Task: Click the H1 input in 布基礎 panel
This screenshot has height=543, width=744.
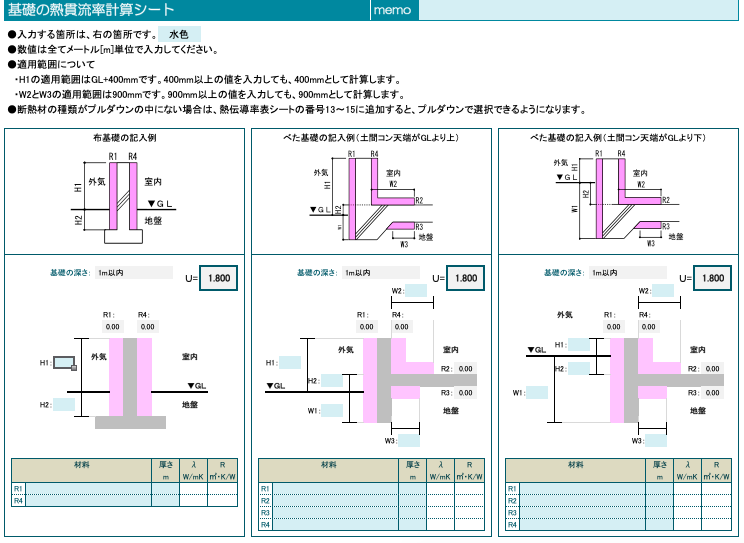Action: 64,363
